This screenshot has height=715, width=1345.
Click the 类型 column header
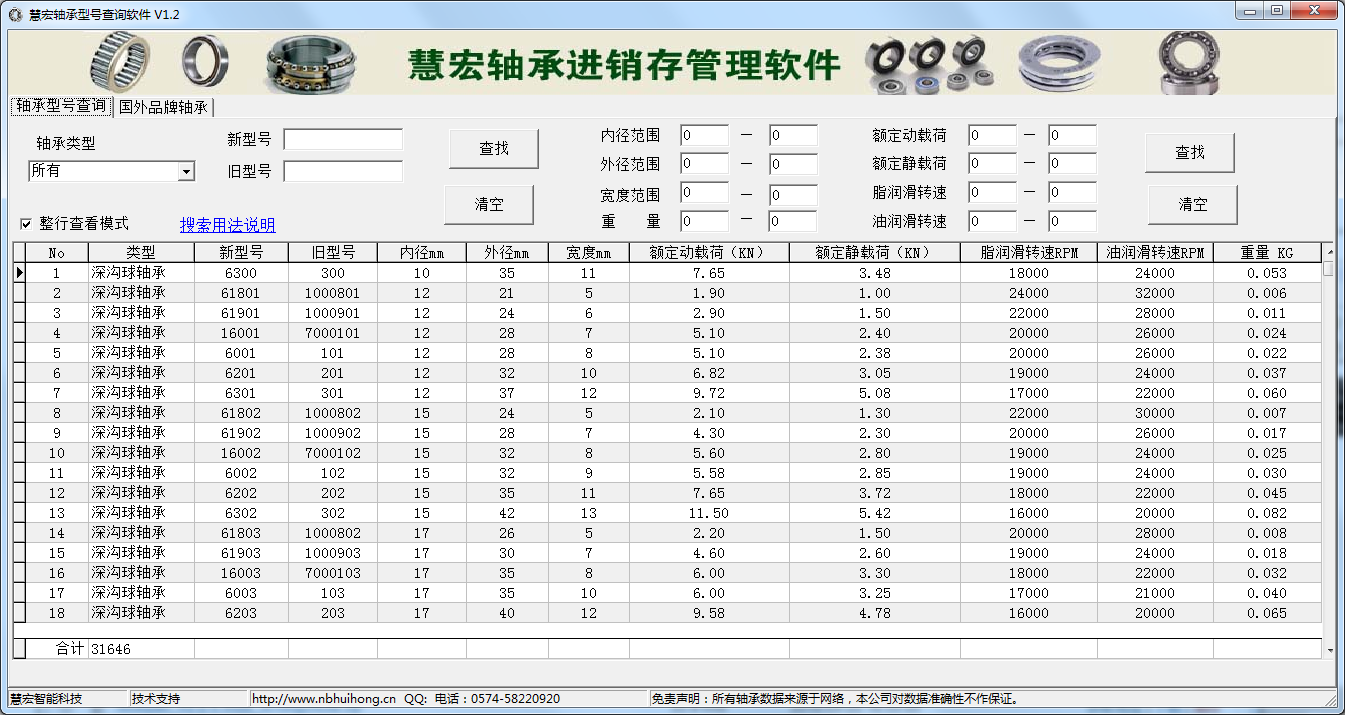(141, 252)
